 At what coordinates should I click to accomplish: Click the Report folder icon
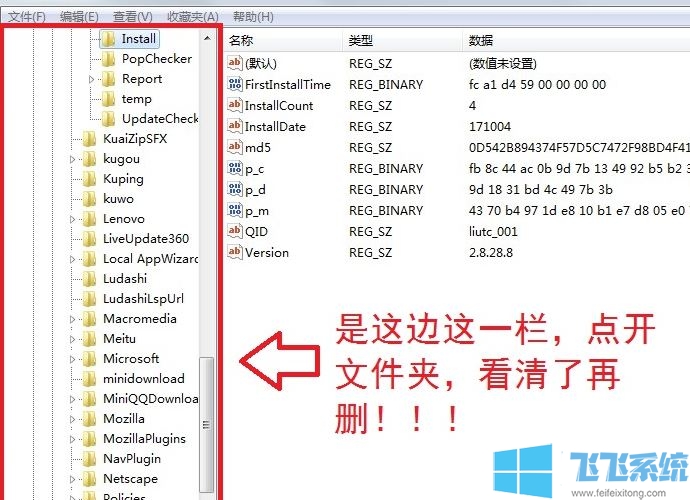click(109, 79)
